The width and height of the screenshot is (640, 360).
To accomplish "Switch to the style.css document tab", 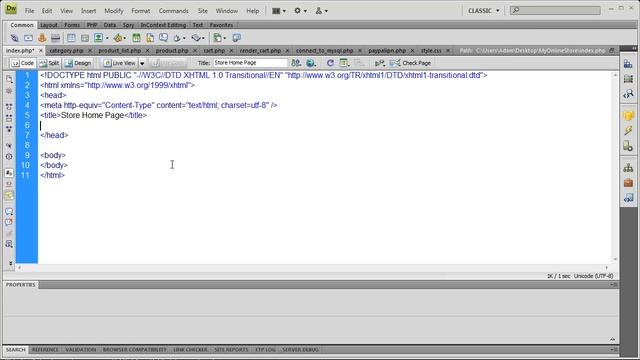I will (x=431, y=51).
